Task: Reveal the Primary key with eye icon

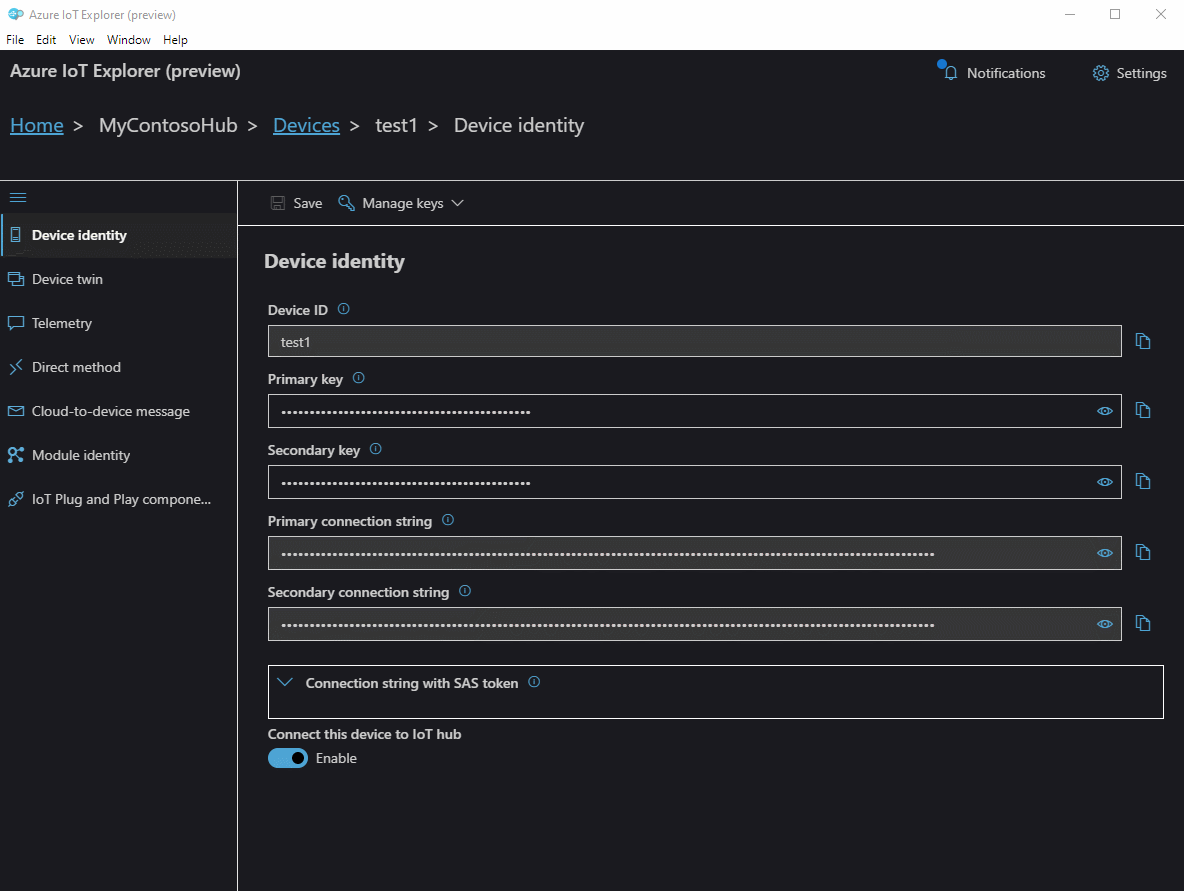Action: (1105, 412)
